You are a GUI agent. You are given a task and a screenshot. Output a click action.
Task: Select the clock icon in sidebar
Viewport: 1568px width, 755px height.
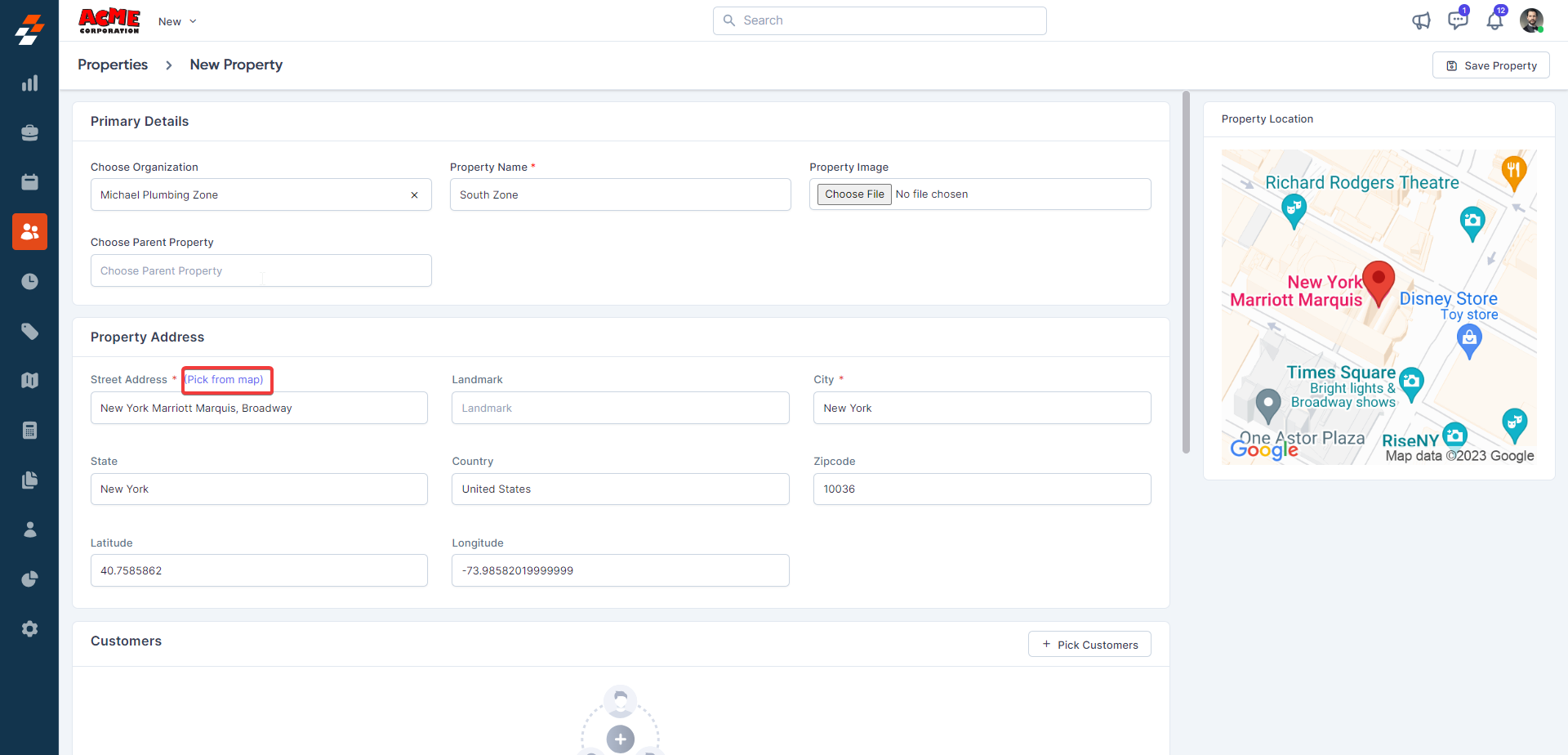[29, 282]
